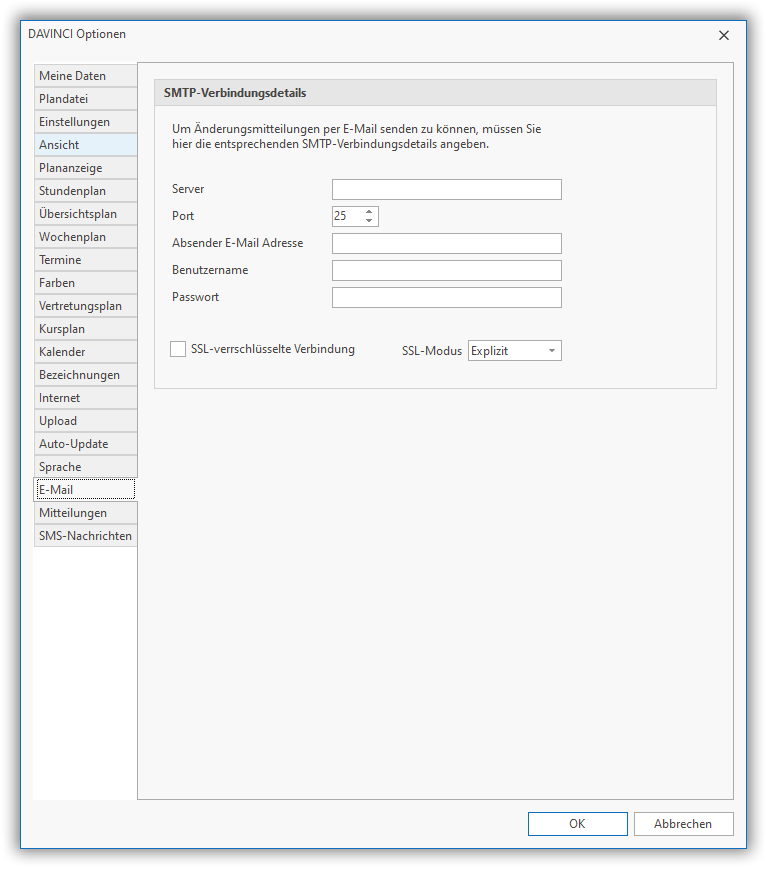
Task: Switch to the Auto-Update tab
Action: [85, 444]
